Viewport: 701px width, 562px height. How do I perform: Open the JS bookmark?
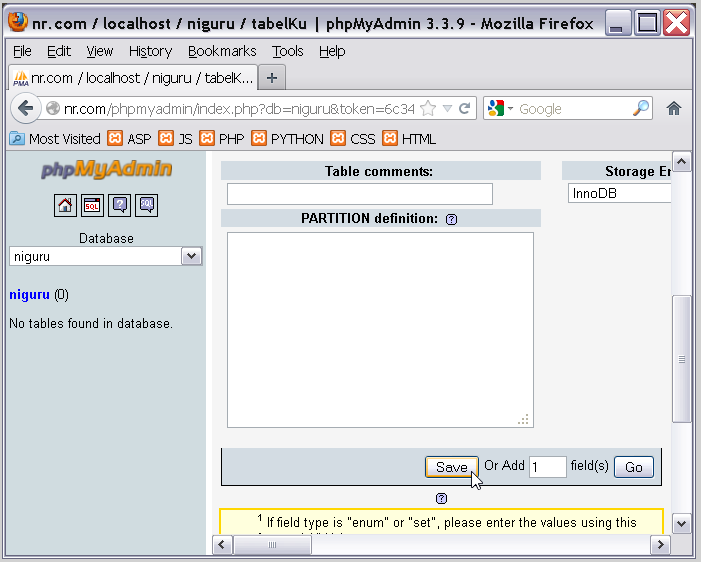tap(175, 139)
